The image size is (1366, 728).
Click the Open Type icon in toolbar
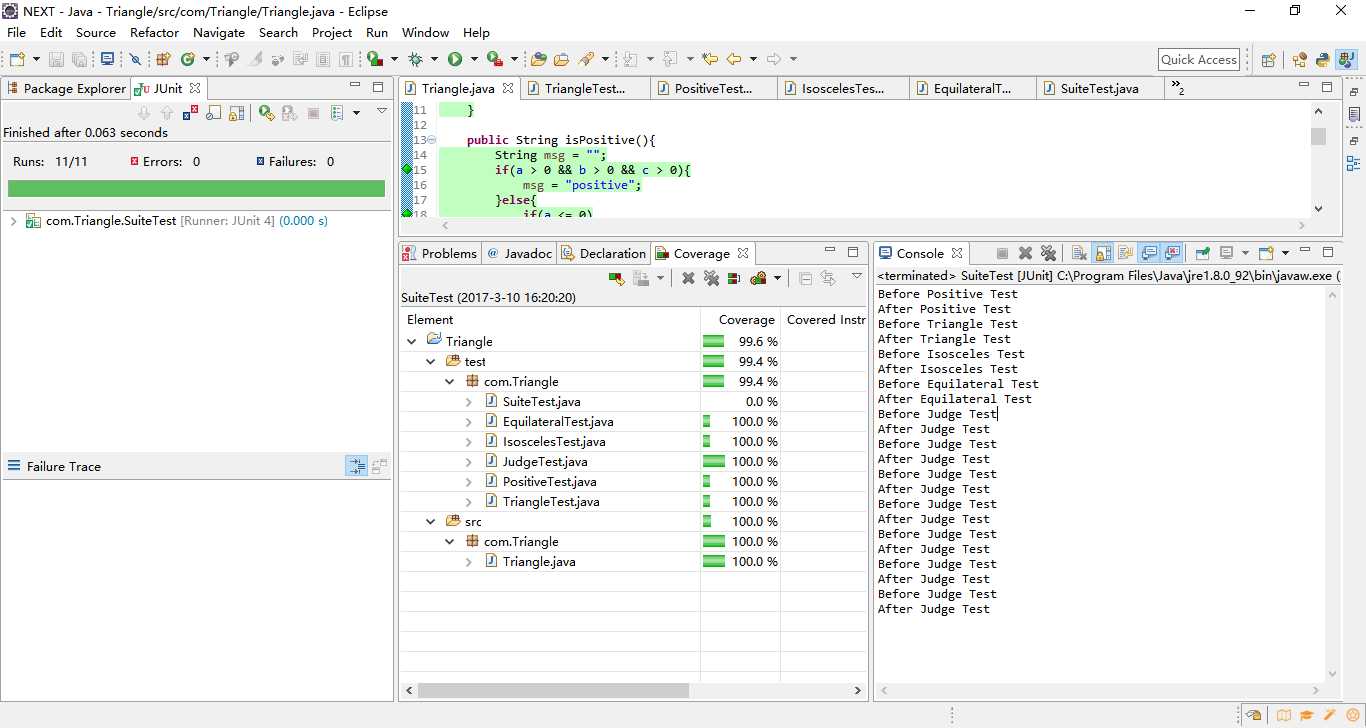click(539, 60)
